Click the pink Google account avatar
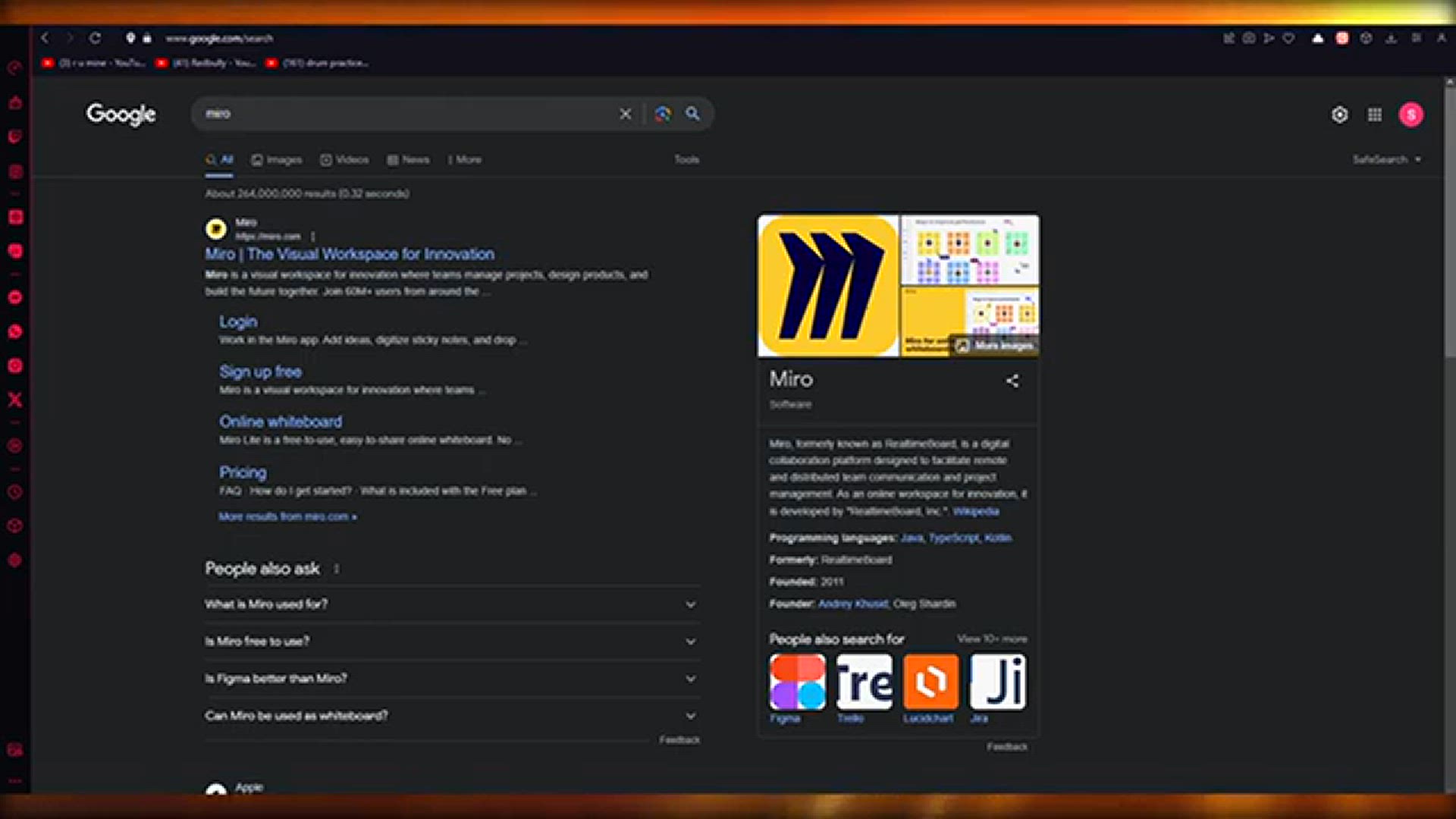Viewport: 1456px width, 819px height. [1411, 115]
